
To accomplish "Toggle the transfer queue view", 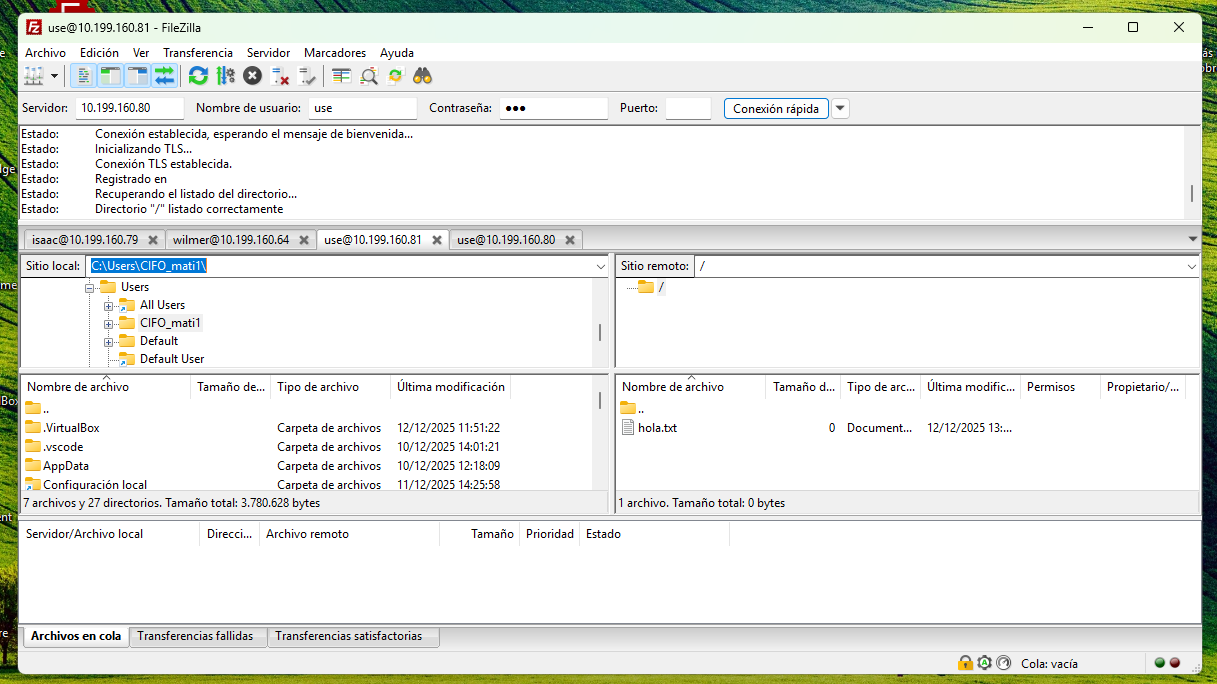I will 165,76.
